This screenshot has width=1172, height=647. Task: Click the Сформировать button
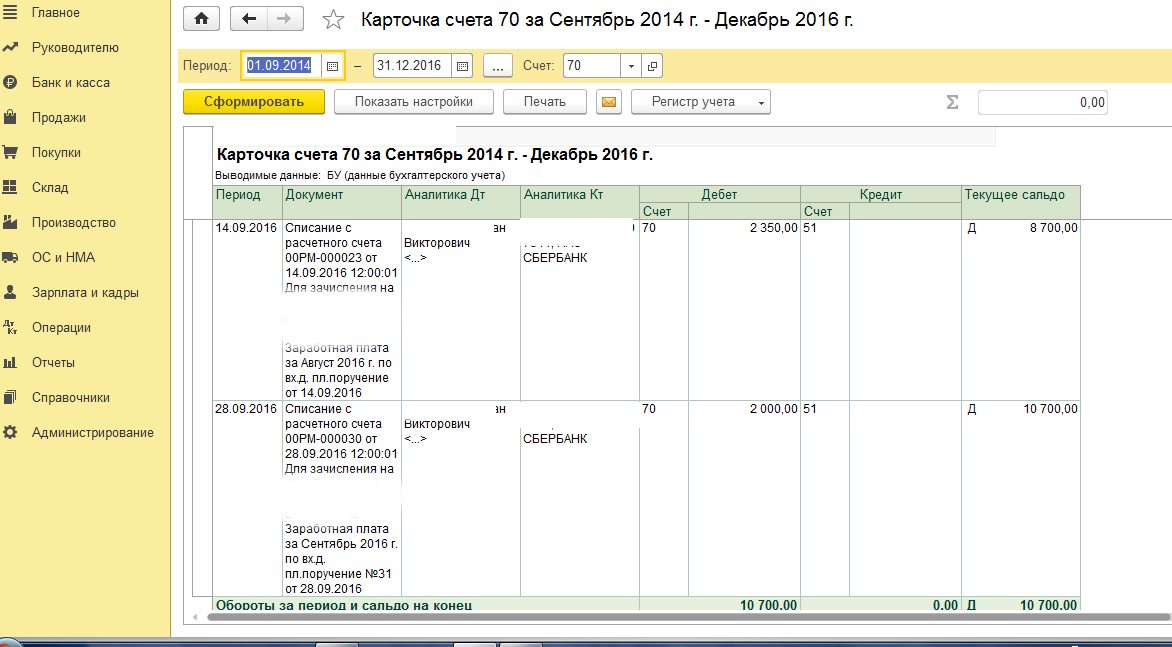(x=254, y=101)
